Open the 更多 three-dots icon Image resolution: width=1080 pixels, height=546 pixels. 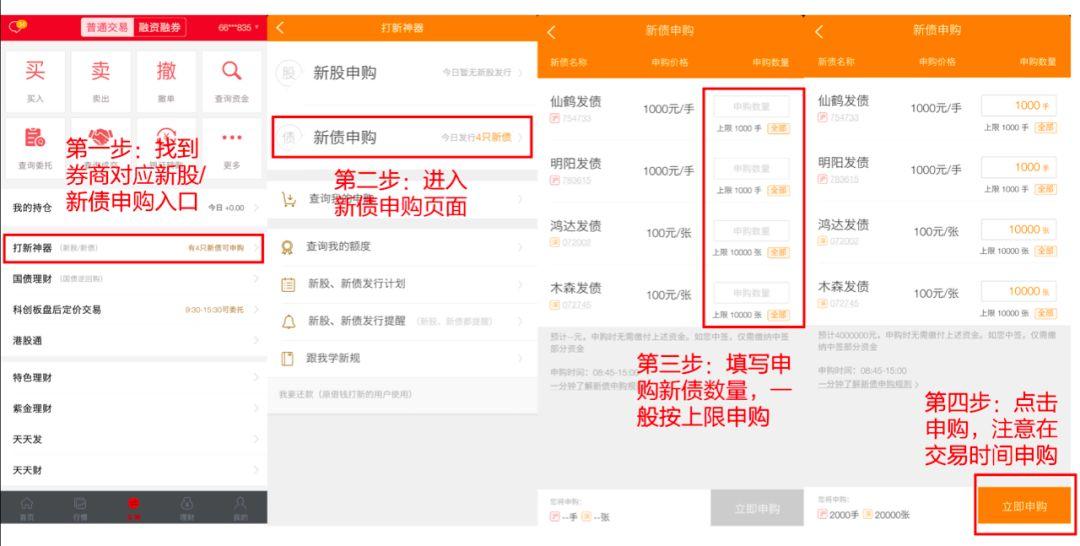[231, 137]
